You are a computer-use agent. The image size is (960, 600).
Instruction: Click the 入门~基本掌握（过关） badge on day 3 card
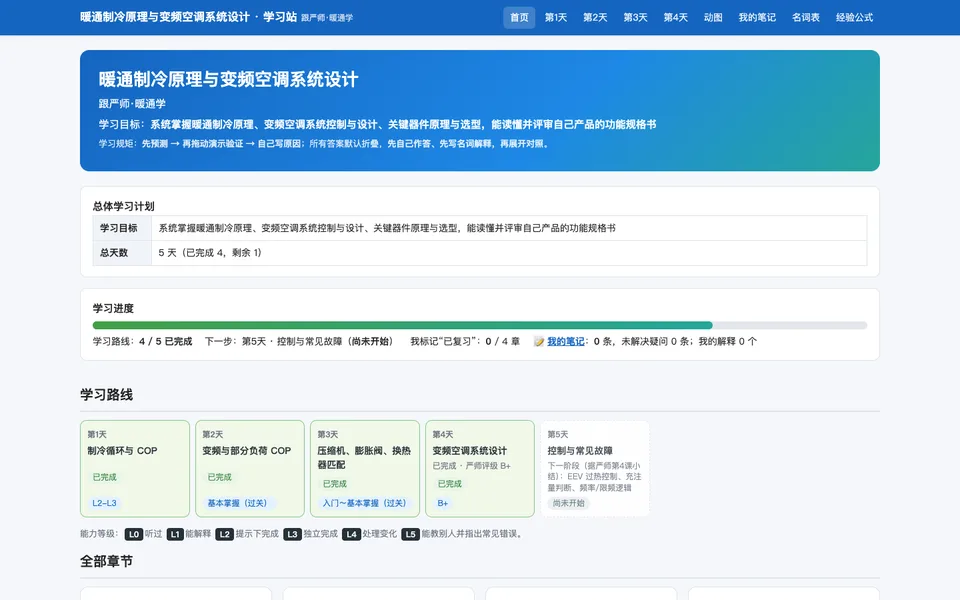364,503
